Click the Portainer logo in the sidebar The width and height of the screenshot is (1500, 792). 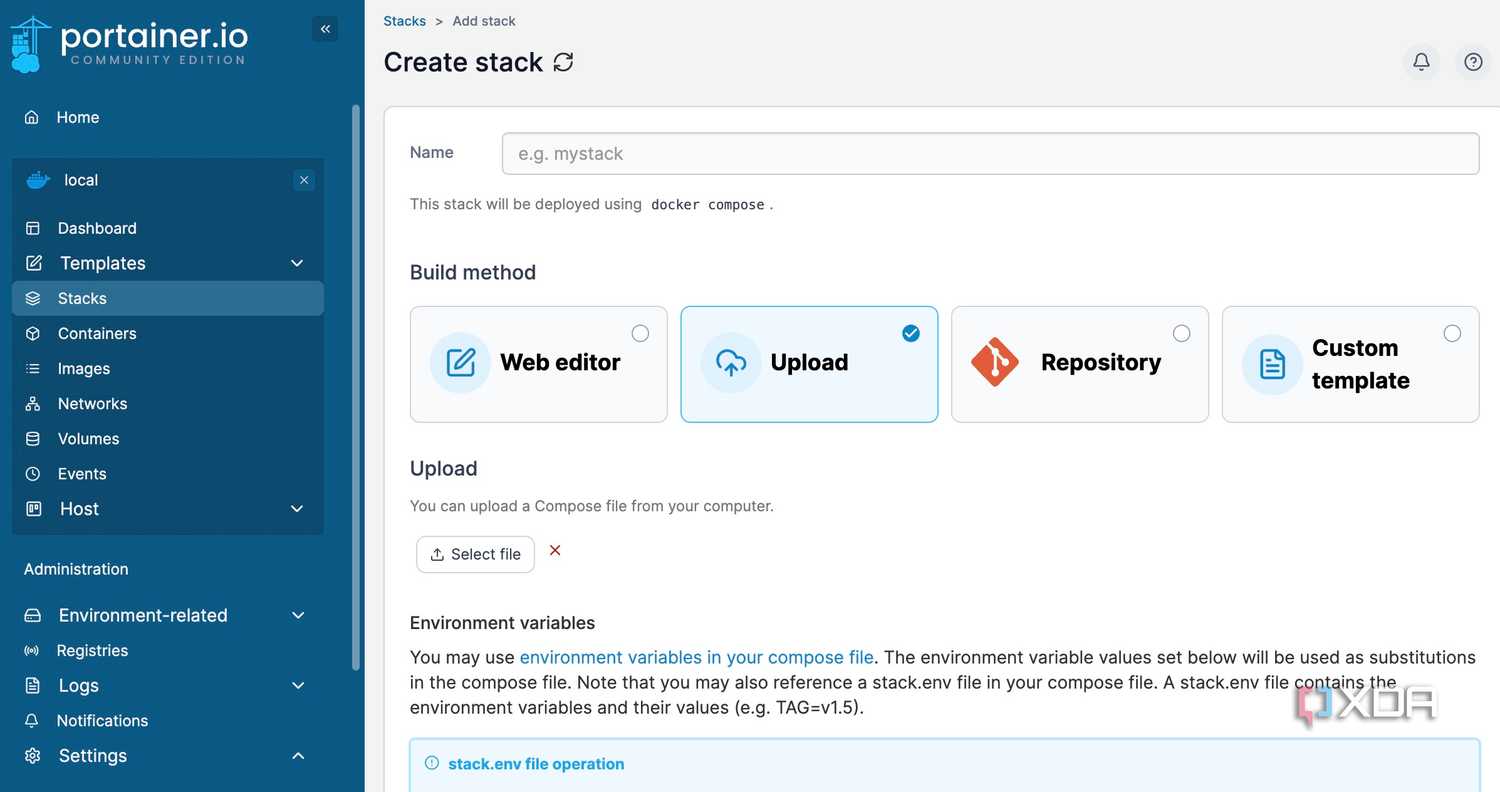coord(130,44)
